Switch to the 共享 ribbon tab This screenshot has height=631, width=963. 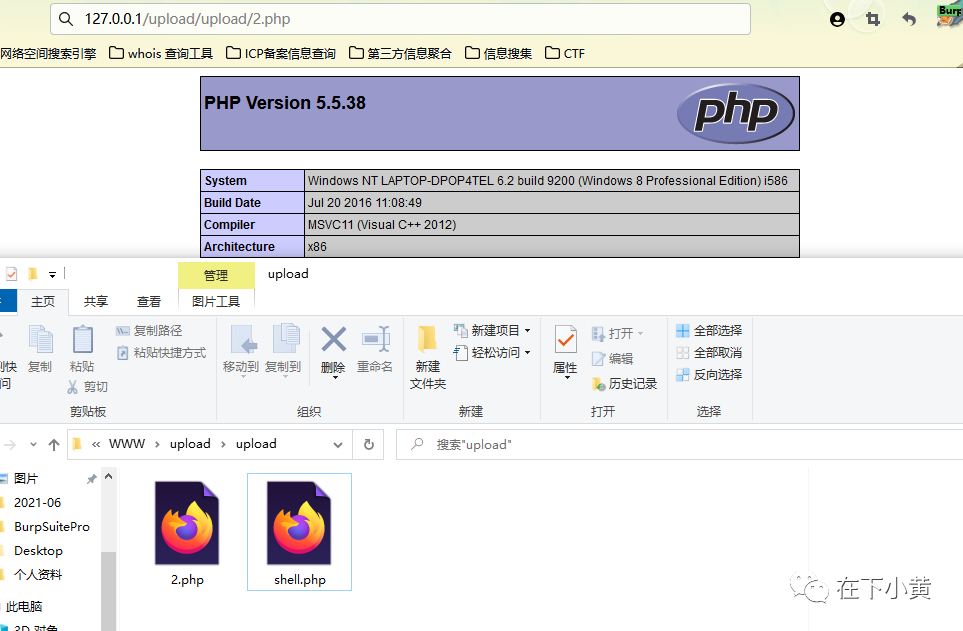tap(96, 302)
